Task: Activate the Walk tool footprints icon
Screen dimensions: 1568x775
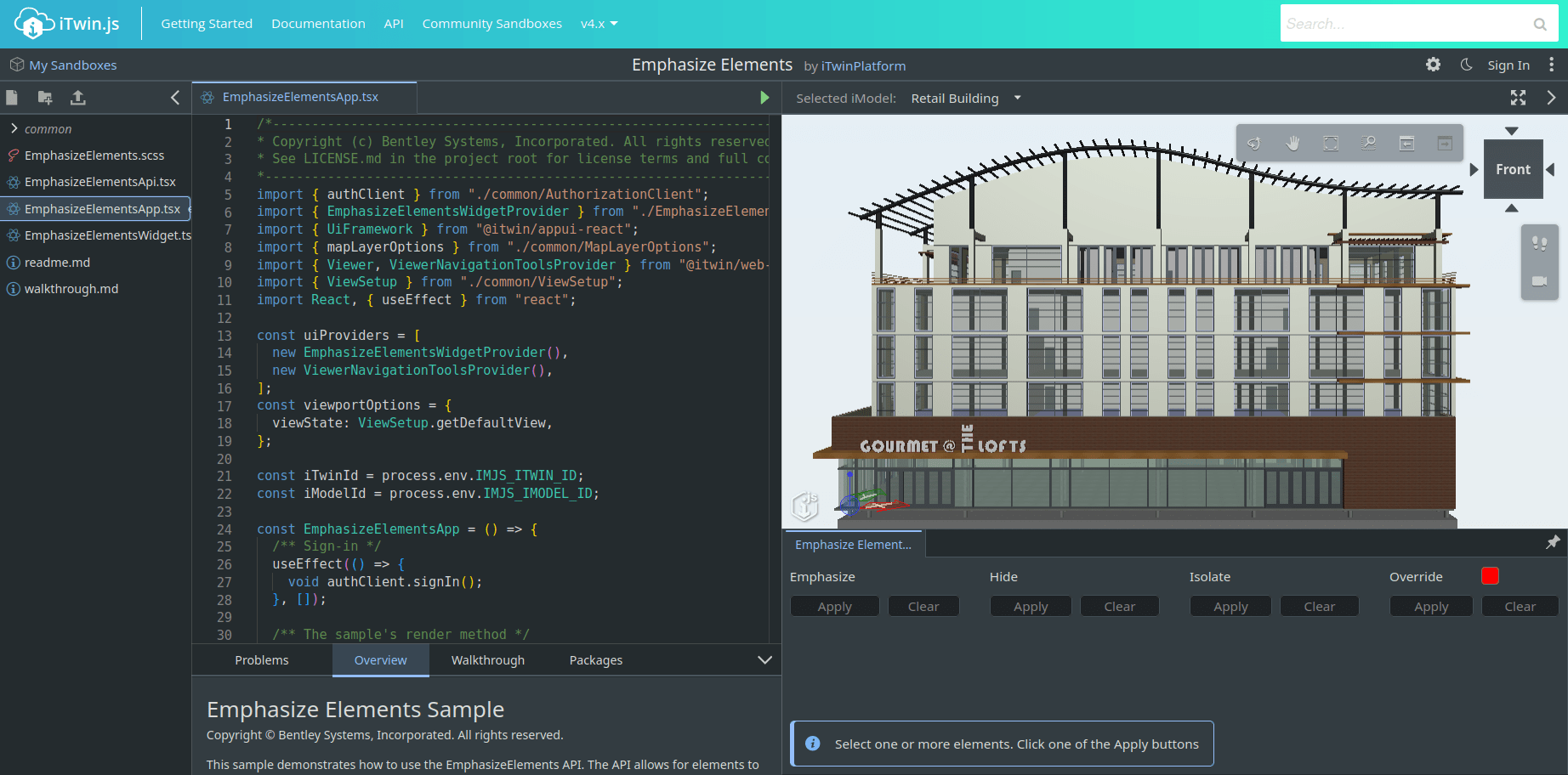Action: pos(1540,244)
